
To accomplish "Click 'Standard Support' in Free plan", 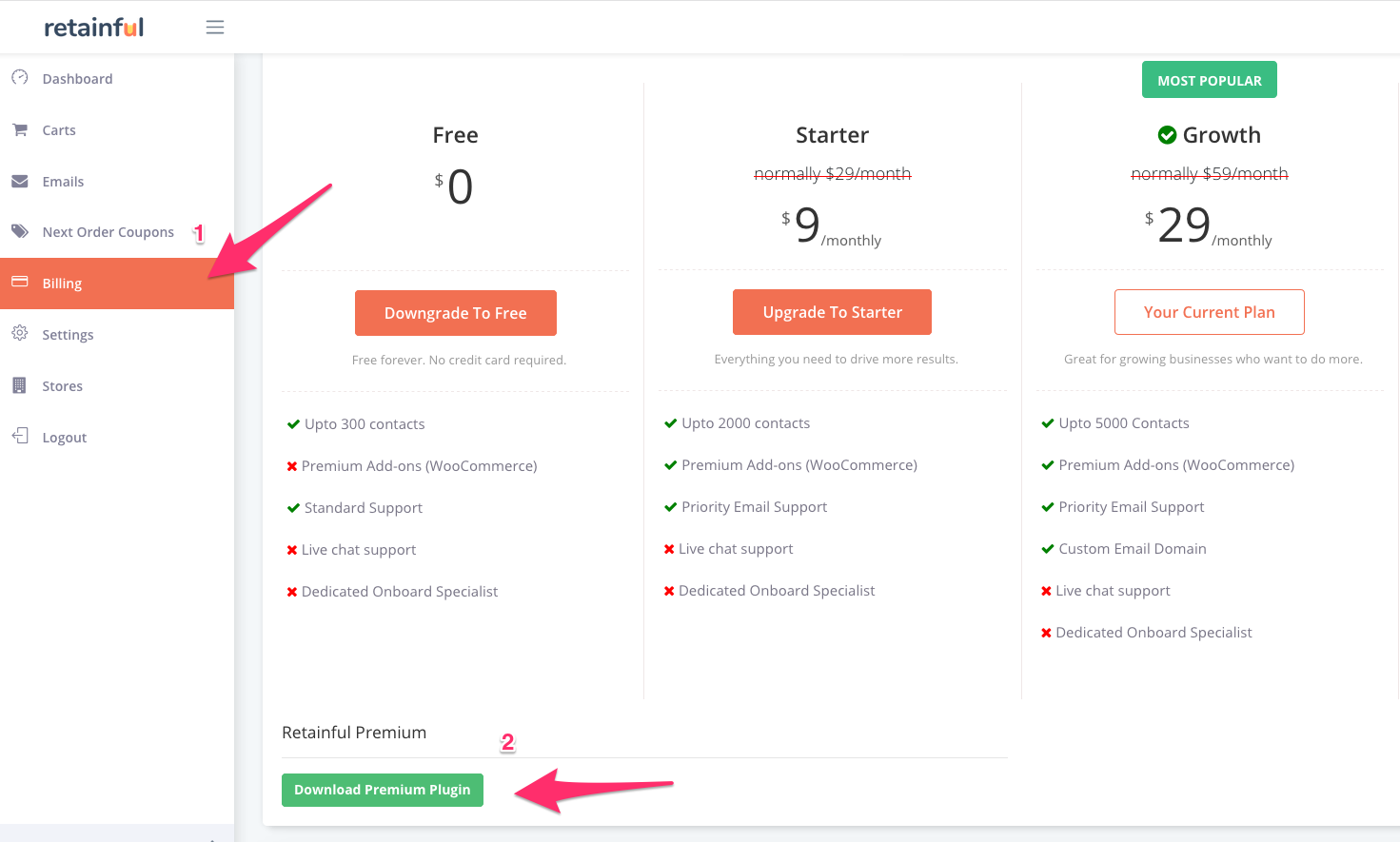I will (x=364, y=508).
